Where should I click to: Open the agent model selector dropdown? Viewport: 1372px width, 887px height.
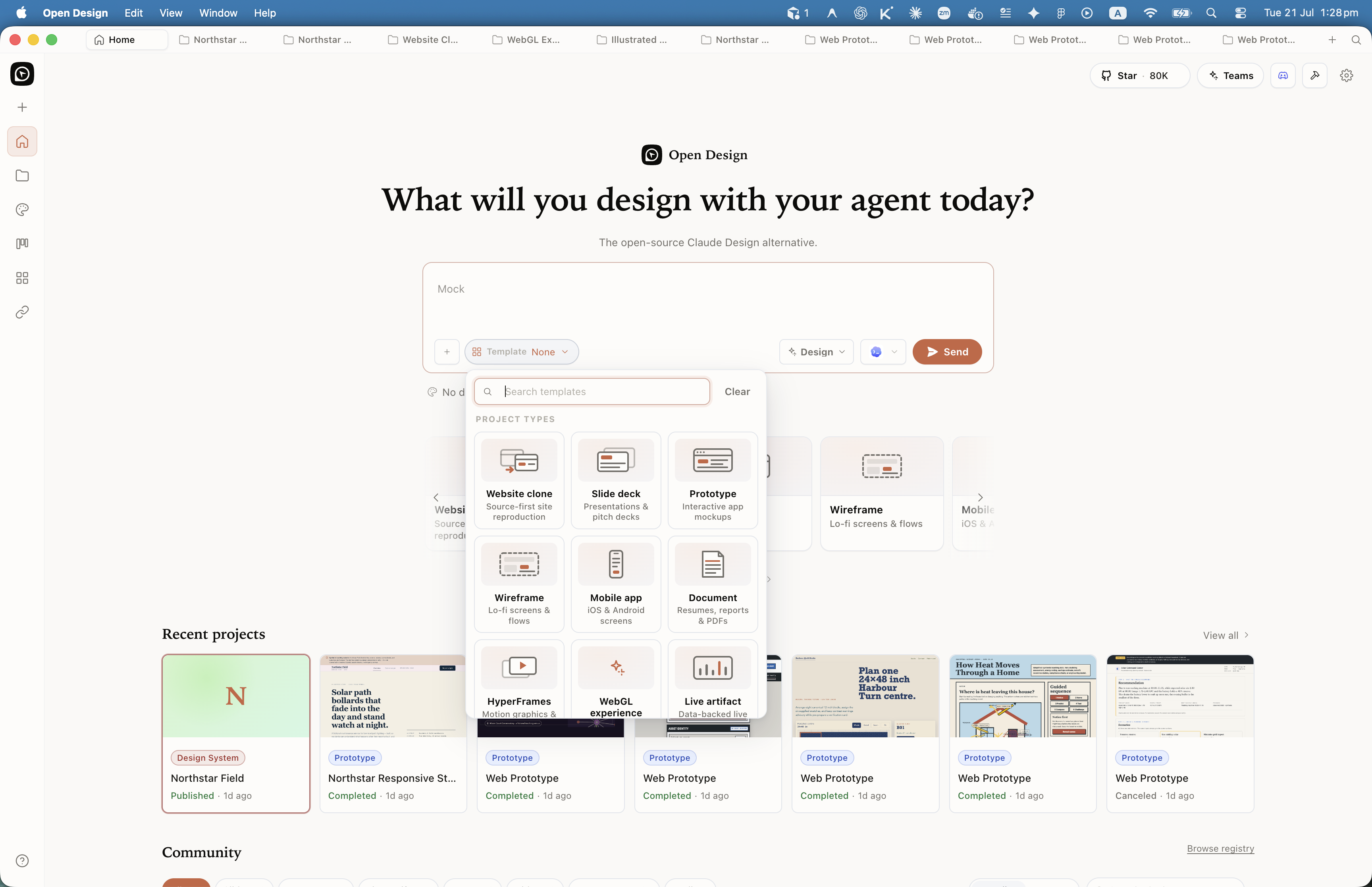(x=883, y=352)
